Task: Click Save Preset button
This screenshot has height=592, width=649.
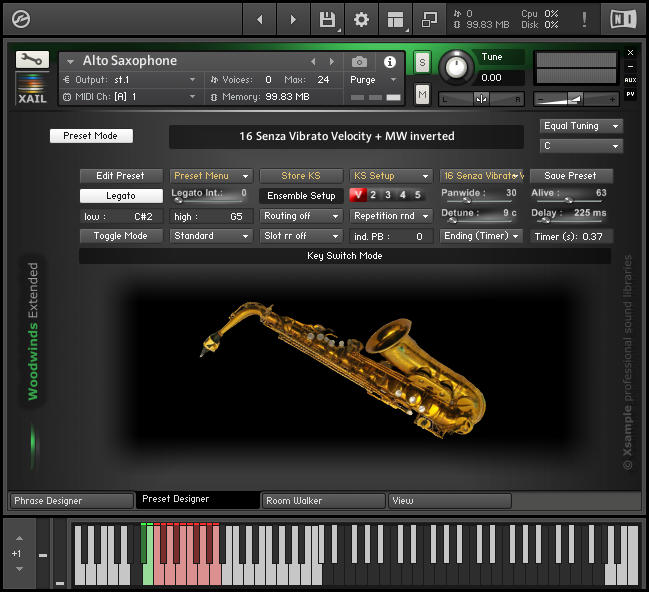Action: [571, 176]
